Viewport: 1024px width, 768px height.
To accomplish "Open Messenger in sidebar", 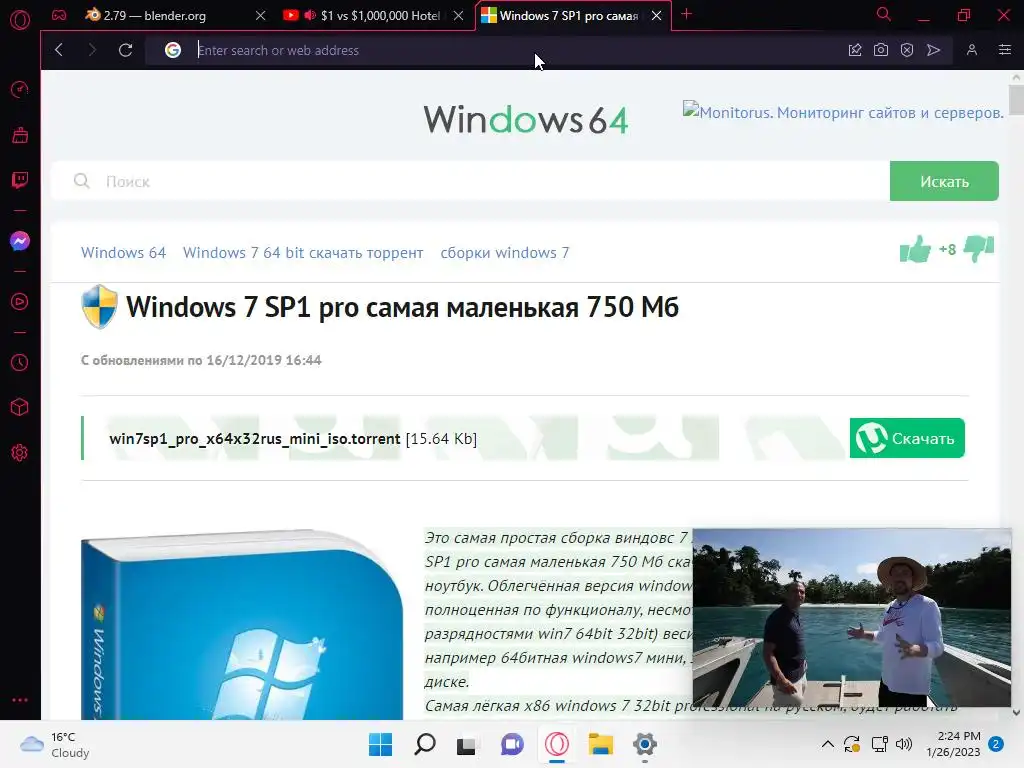I will coord(20,241).
